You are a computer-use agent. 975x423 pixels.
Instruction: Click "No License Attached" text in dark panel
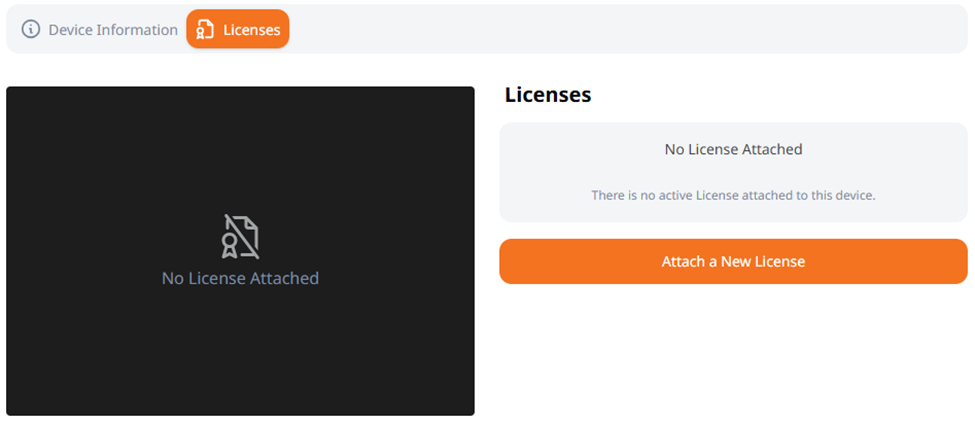240,278
